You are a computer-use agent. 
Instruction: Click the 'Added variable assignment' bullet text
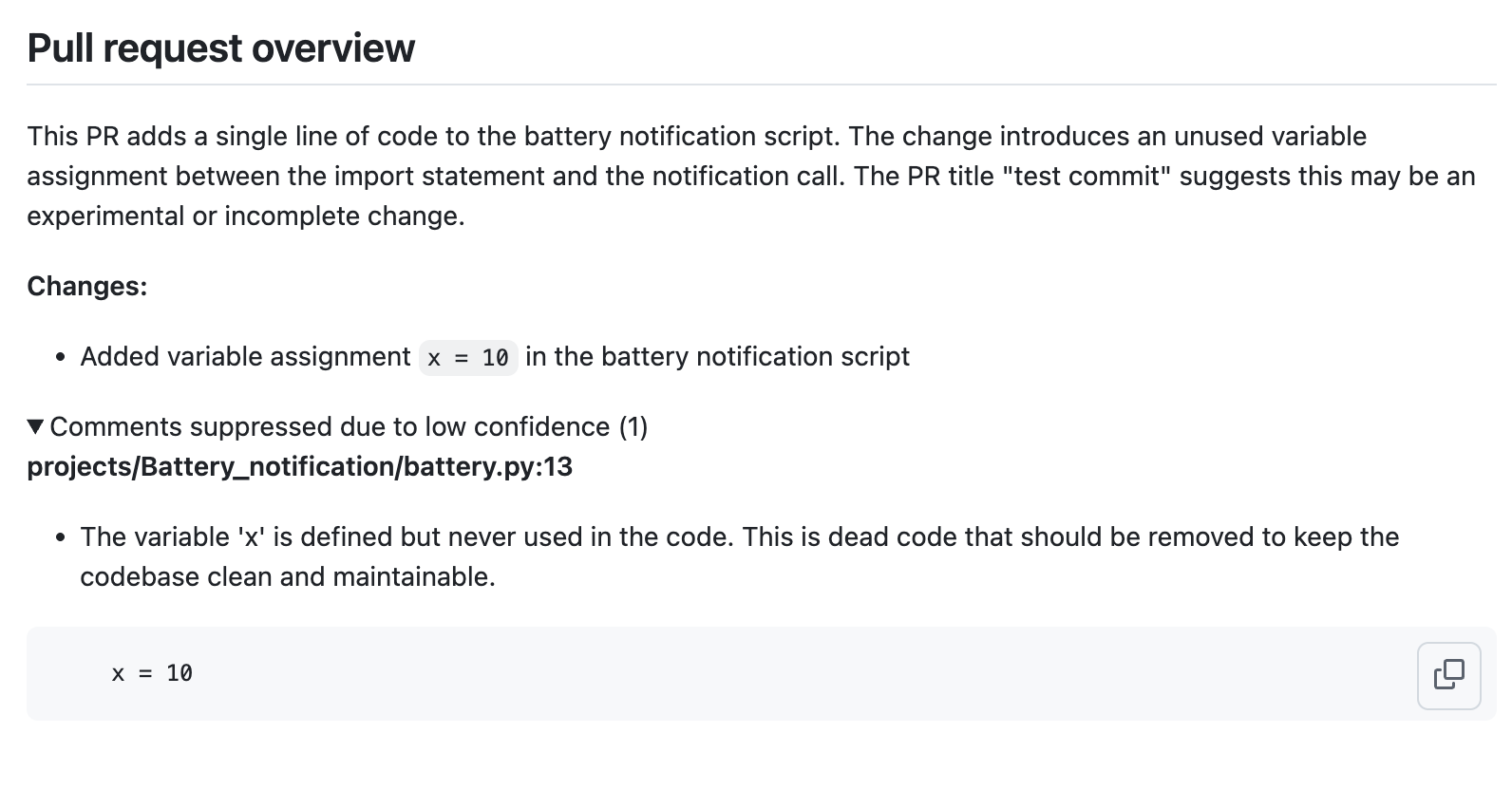[x=245, y=357]
